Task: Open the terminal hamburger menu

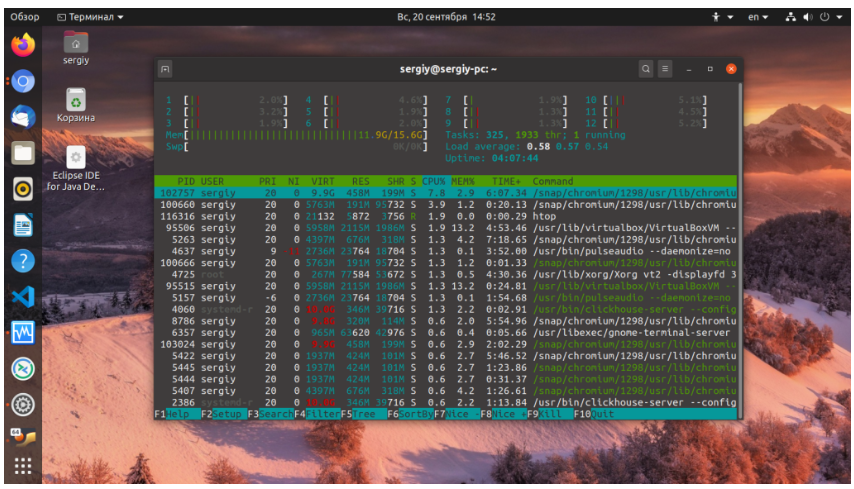Action: (x=665, y=69)
